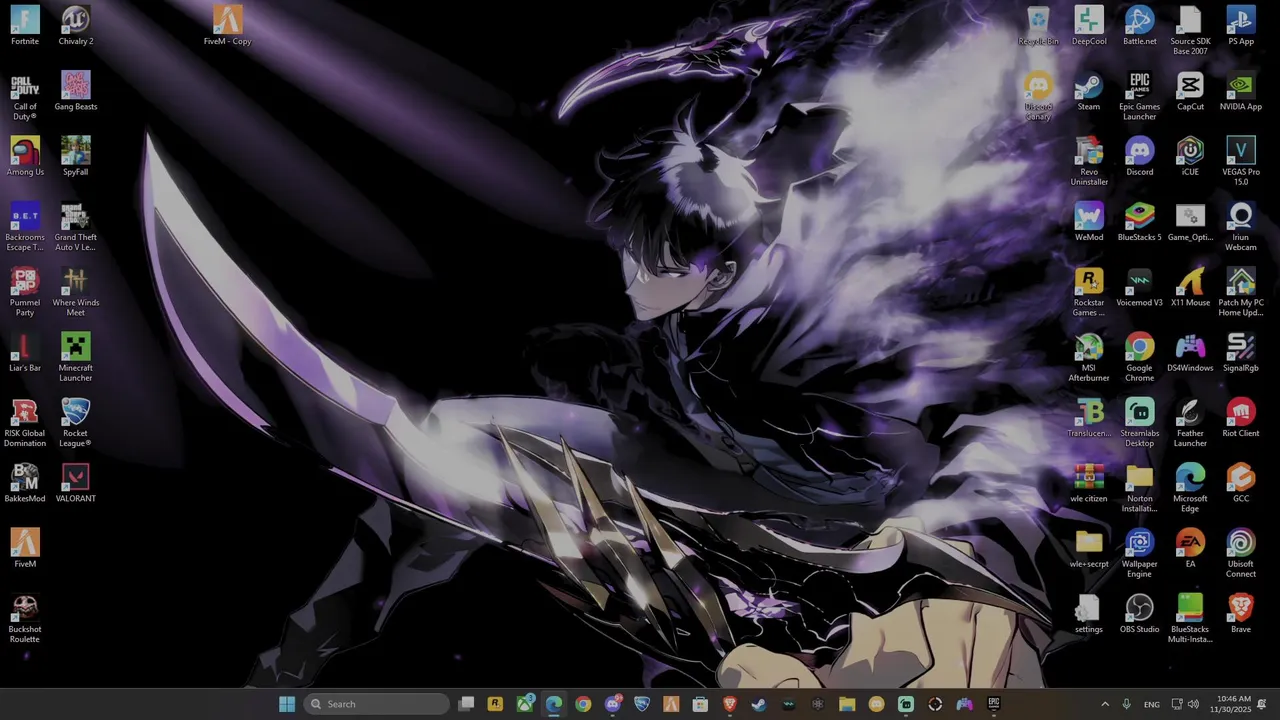This screenshot has width=1280, height=720.
Task: Select the Steam desktop shortcut
Action: tap(1089, 91)
